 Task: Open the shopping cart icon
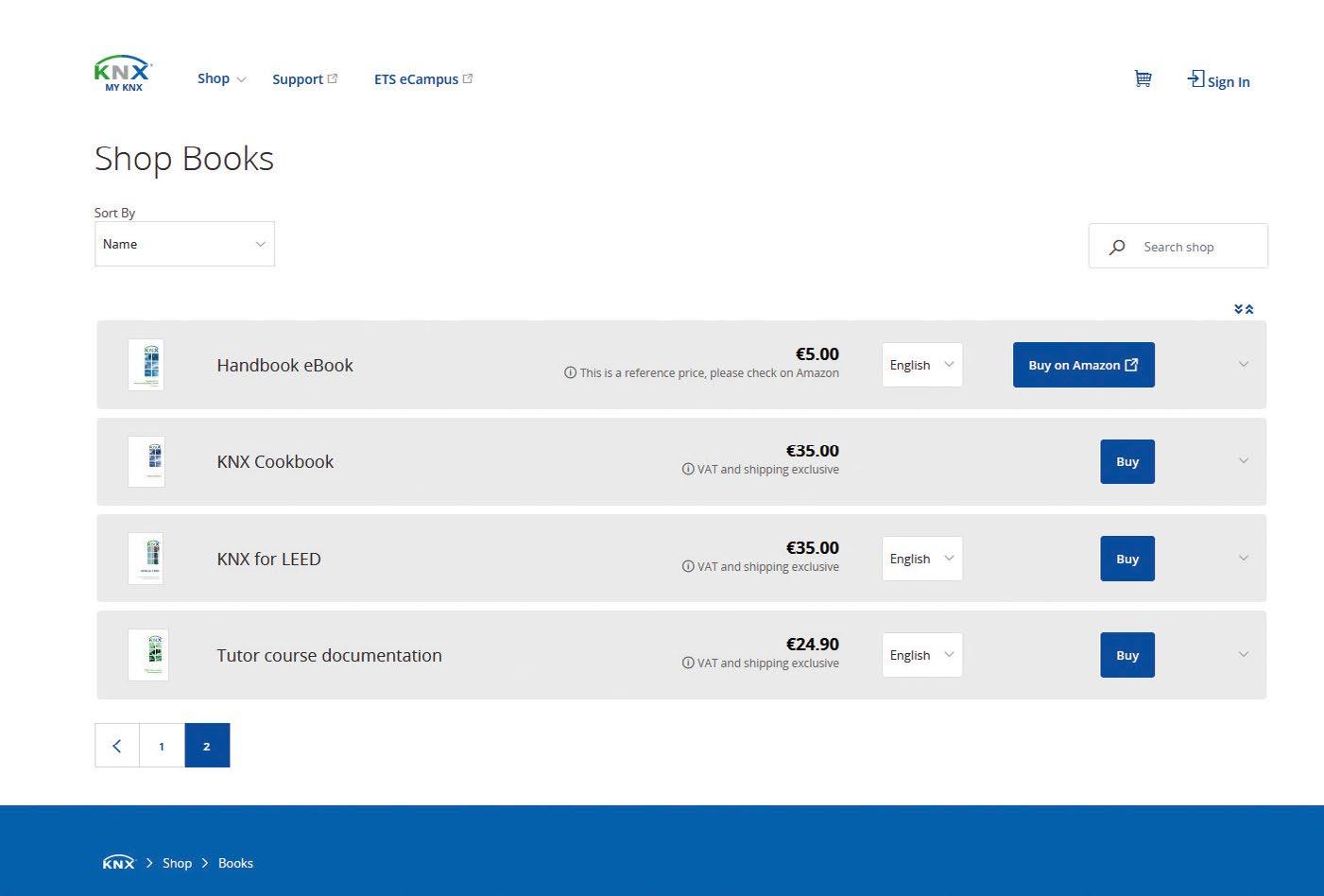pyautogui.click(x=1143, y=79)
